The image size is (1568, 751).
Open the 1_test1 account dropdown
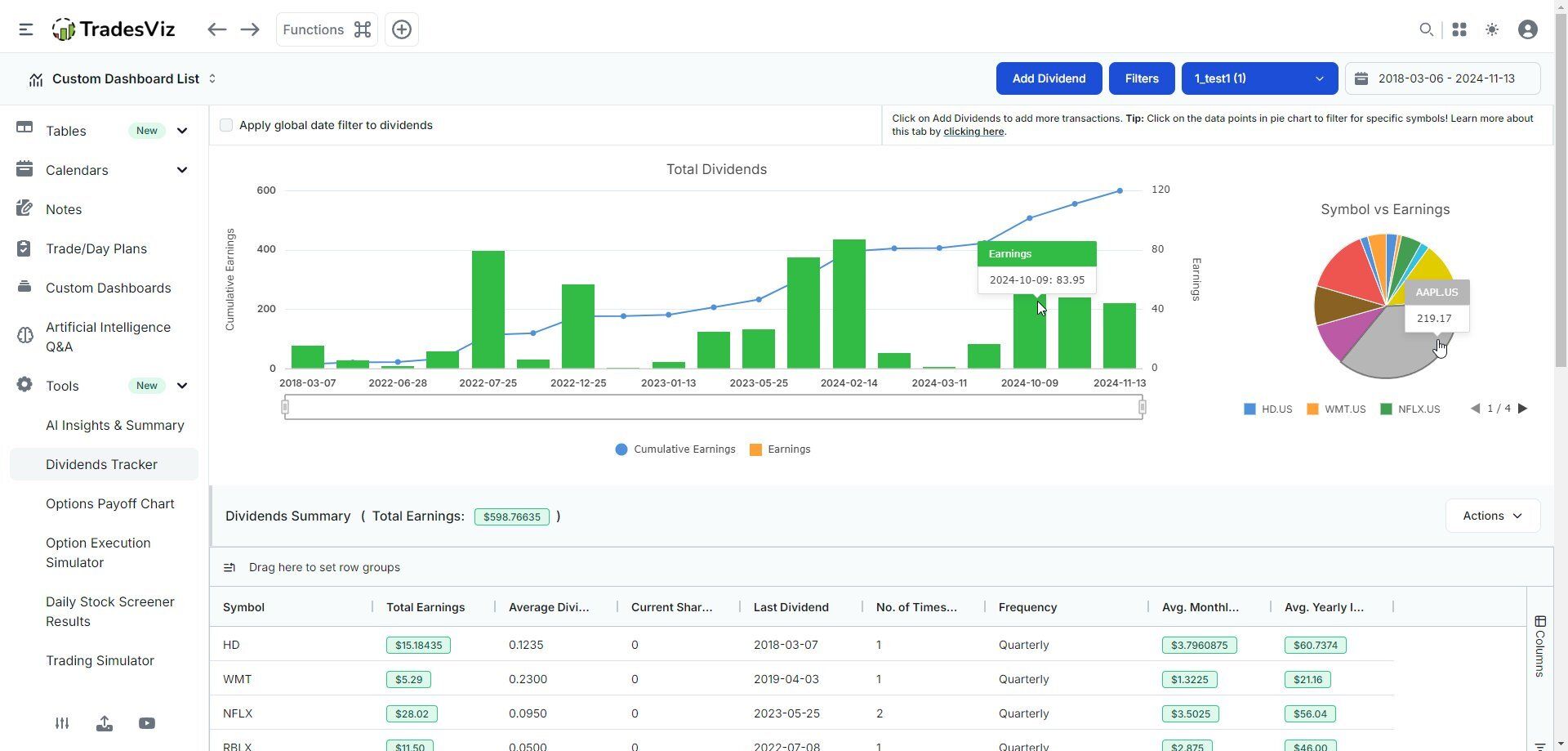1259,78
